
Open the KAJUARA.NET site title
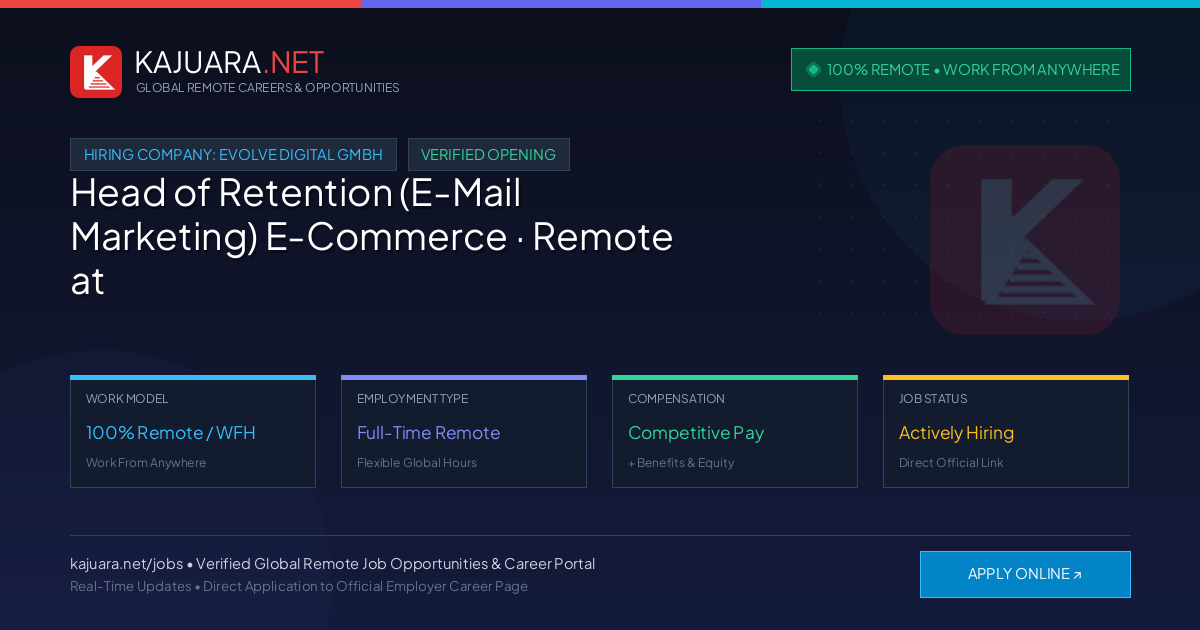tap(229, 62)
